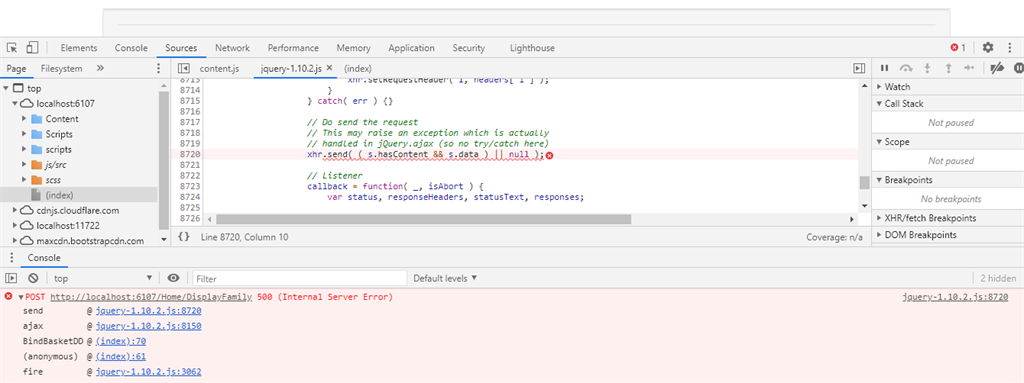Collapse the Scope section
Screen dimensions: 1024x383
879,142
